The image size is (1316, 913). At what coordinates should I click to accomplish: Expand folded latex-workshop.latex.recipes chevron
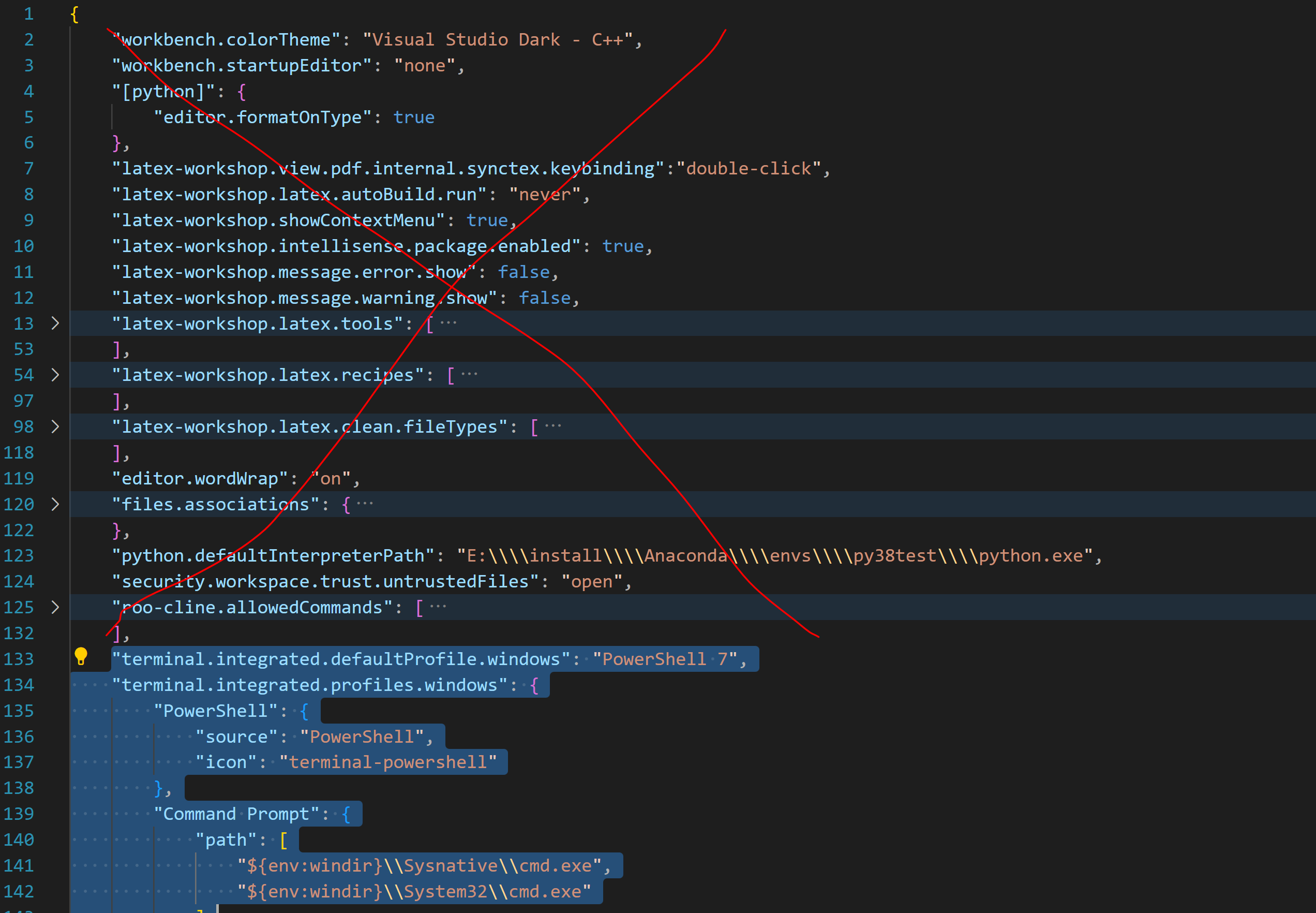55,375
